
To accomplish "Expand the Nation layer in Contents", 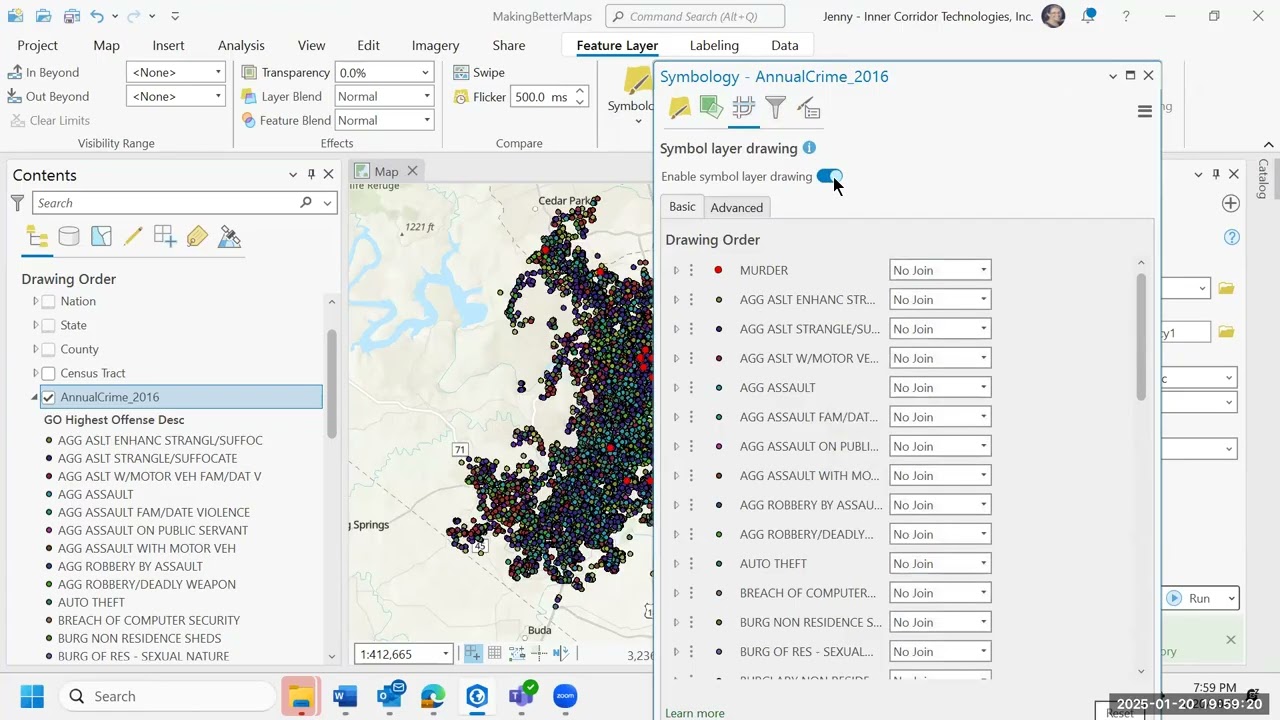I will click(x=35, y=301).
